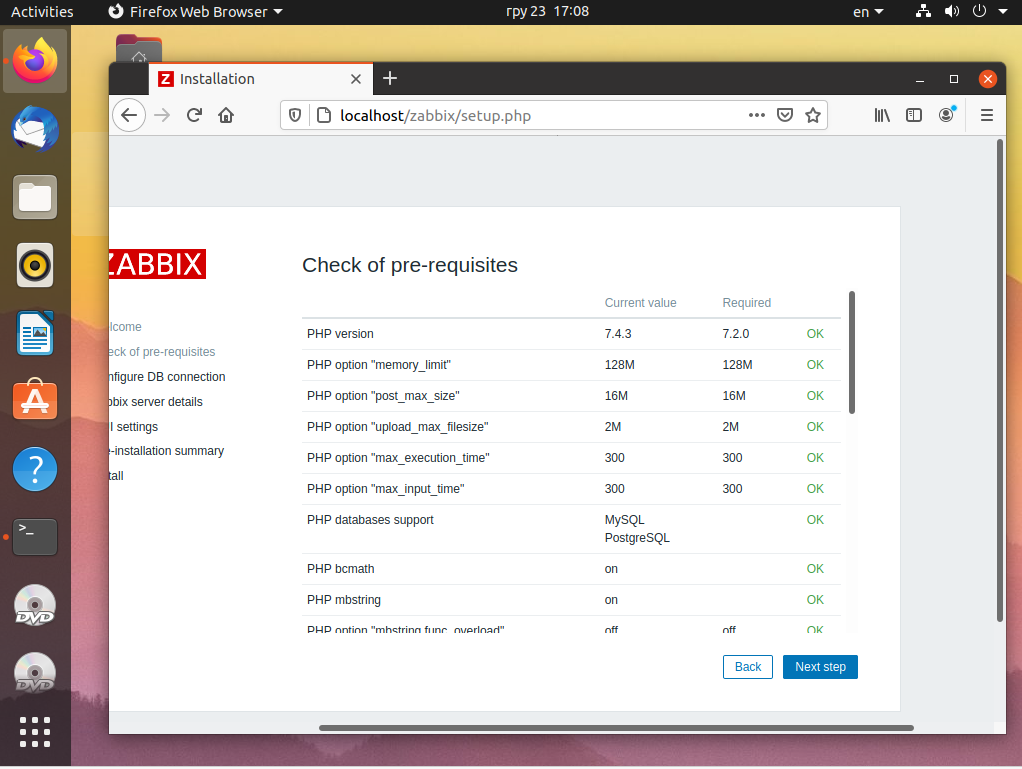1022x769 pixels.
Task: Open page actions three-dot menu
Action: coord(756,115)
